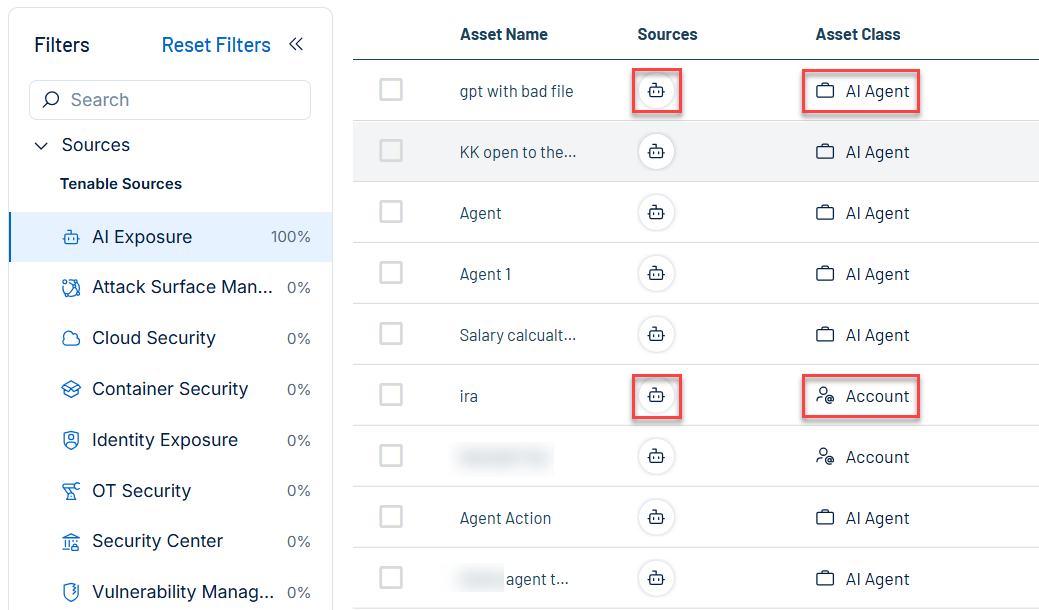Collapse the Filters panel with double chevron
This screenshot has width=1039, height=610.
click(x=296, y=44)
